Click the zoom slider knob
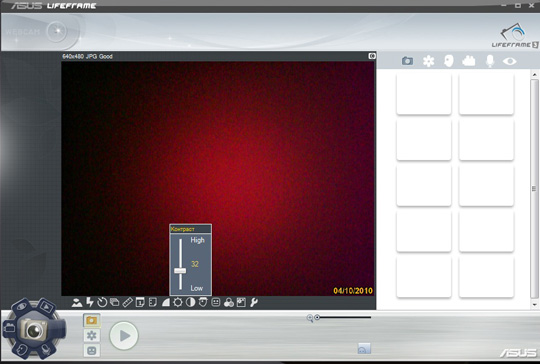 coord(317,317)
